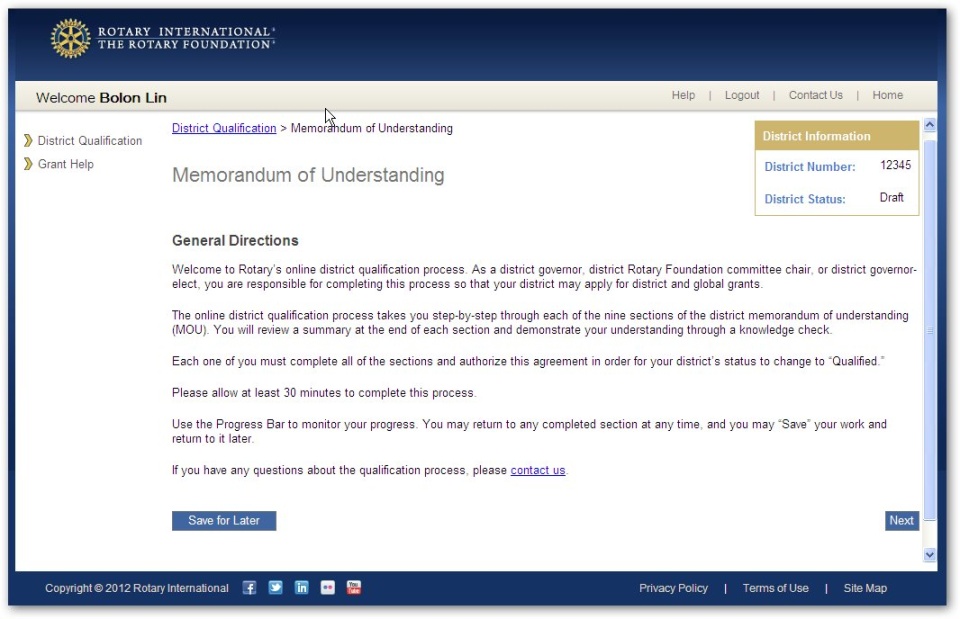Open the LinkedIn icon in footer
The width and height of the screenshot is (960, 619).
(x=302, y=588)
